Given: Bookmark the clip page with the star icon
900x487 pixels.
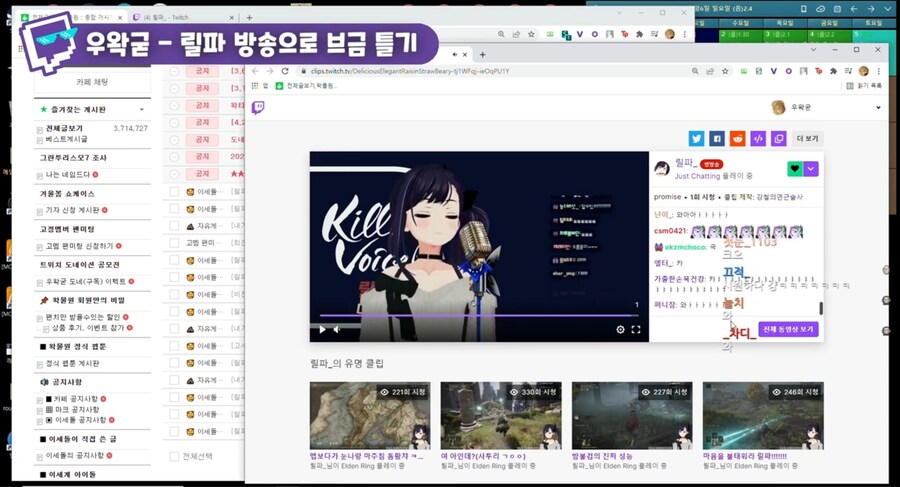Looking at the screenshot, I should point(725,71).
